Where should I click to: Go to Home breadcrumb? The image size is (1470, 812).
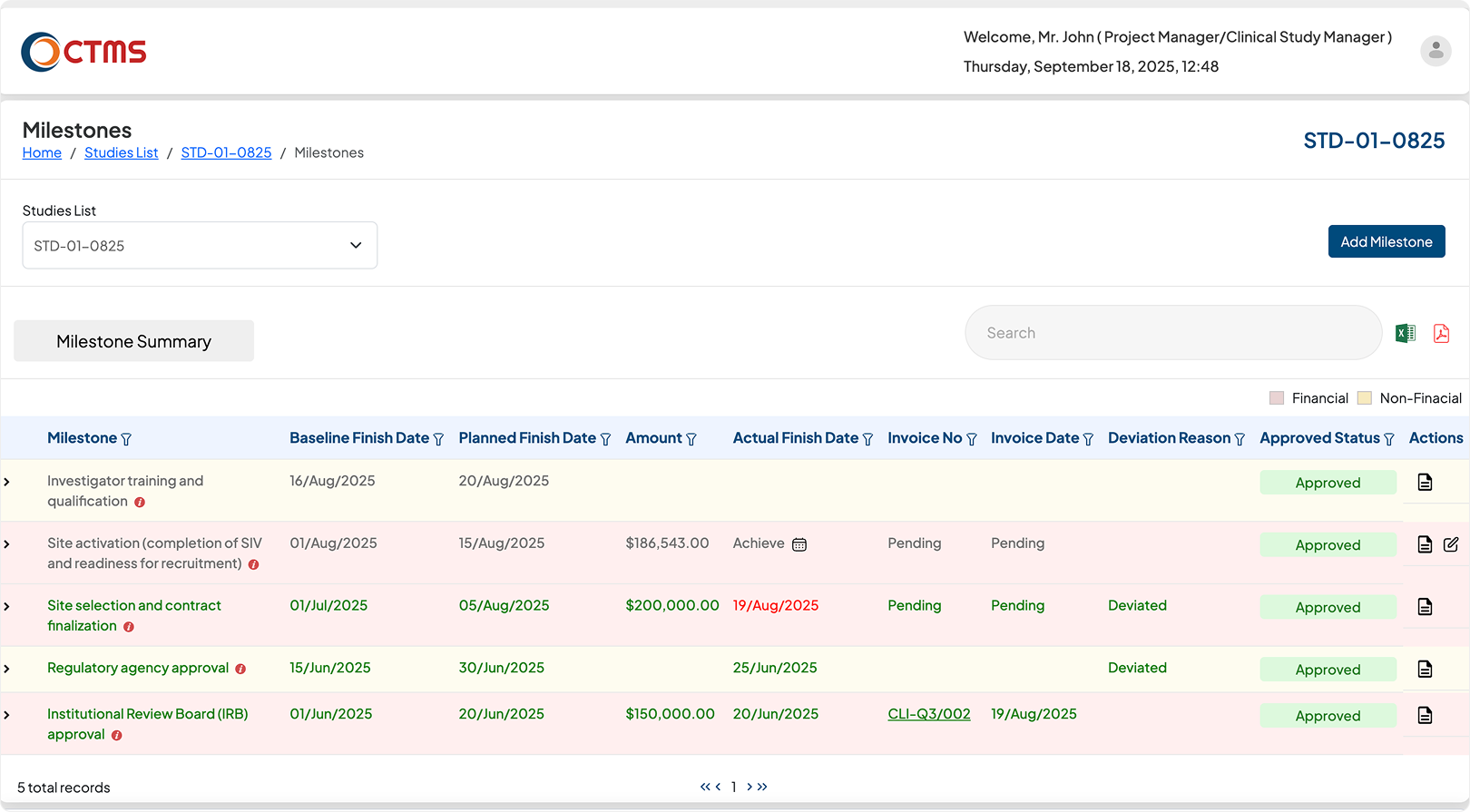(x=42, y=152)
